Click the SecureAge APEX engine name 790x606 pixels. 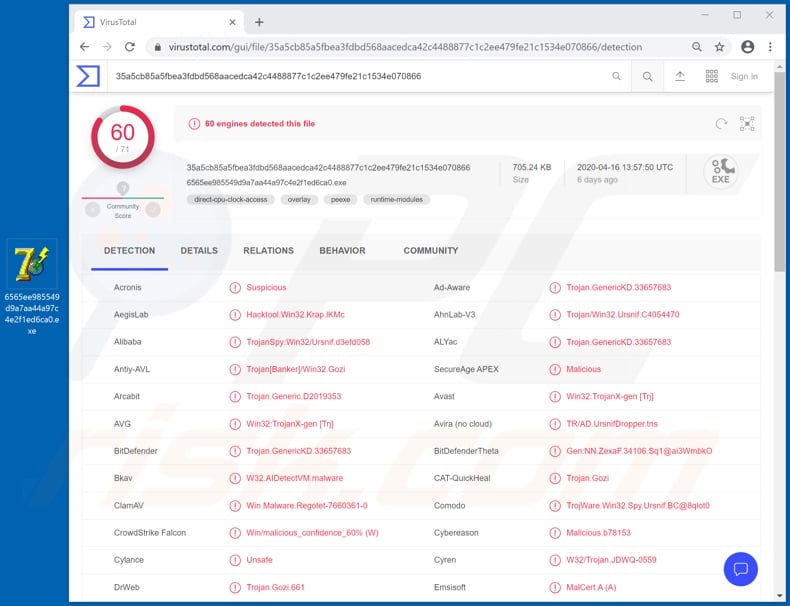pyautogui.click(x=466, y=369)
